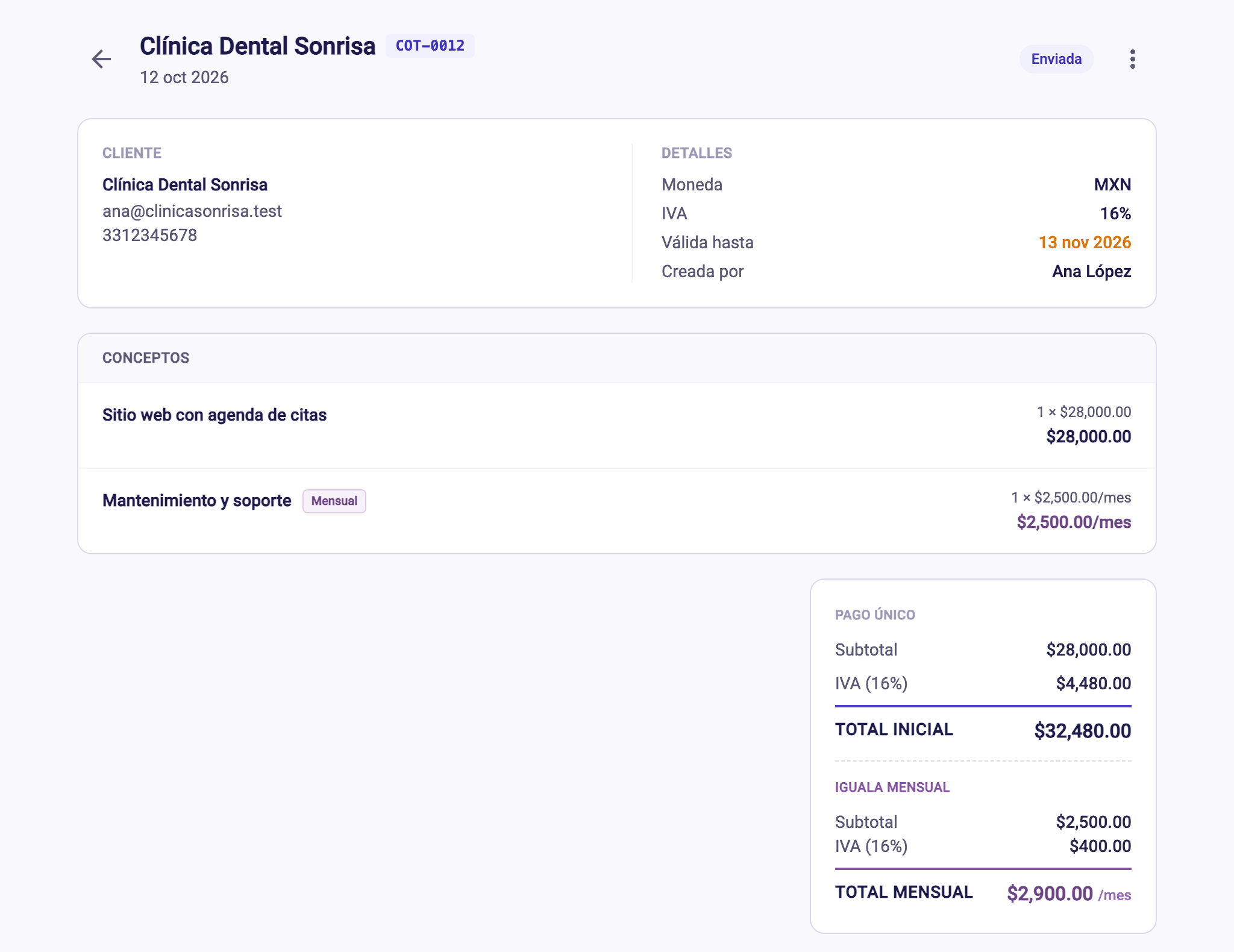Click the client email ana@clinicasonrisa.test

(192, 211)
